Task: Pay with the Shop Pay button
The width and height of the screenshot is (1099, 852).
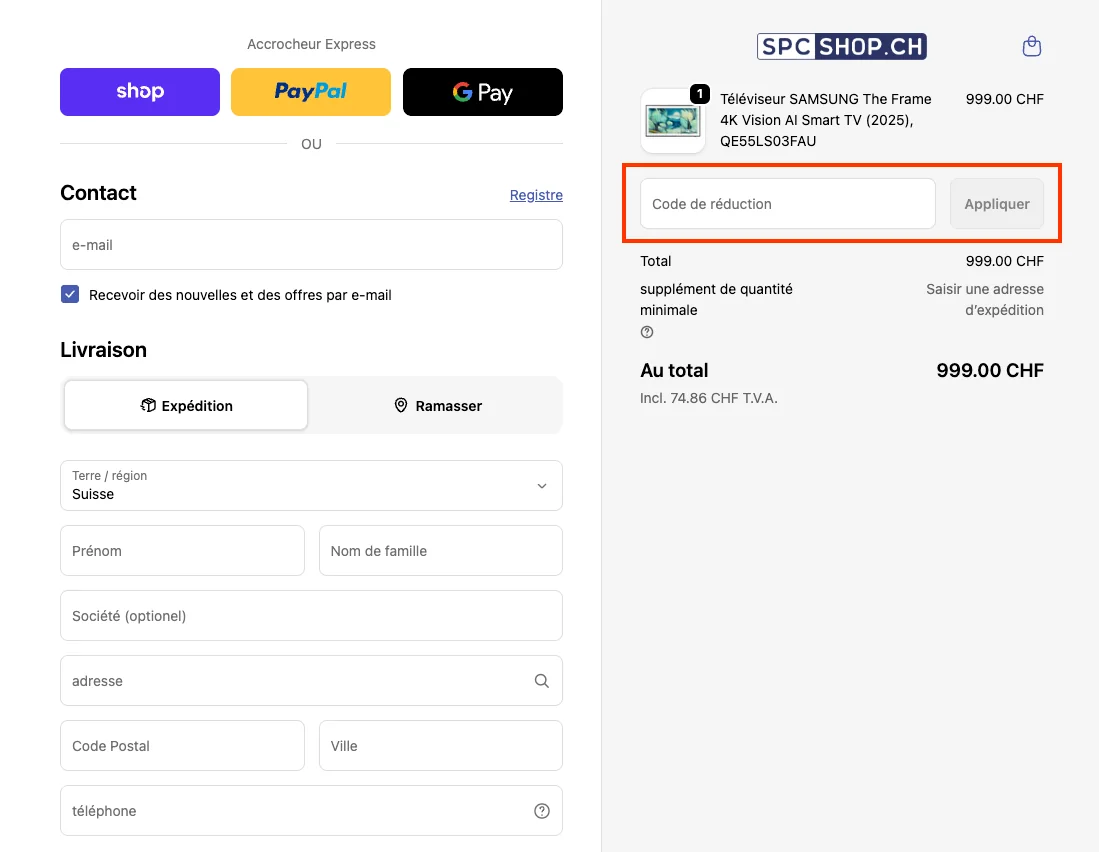Action: pos(139,92)
